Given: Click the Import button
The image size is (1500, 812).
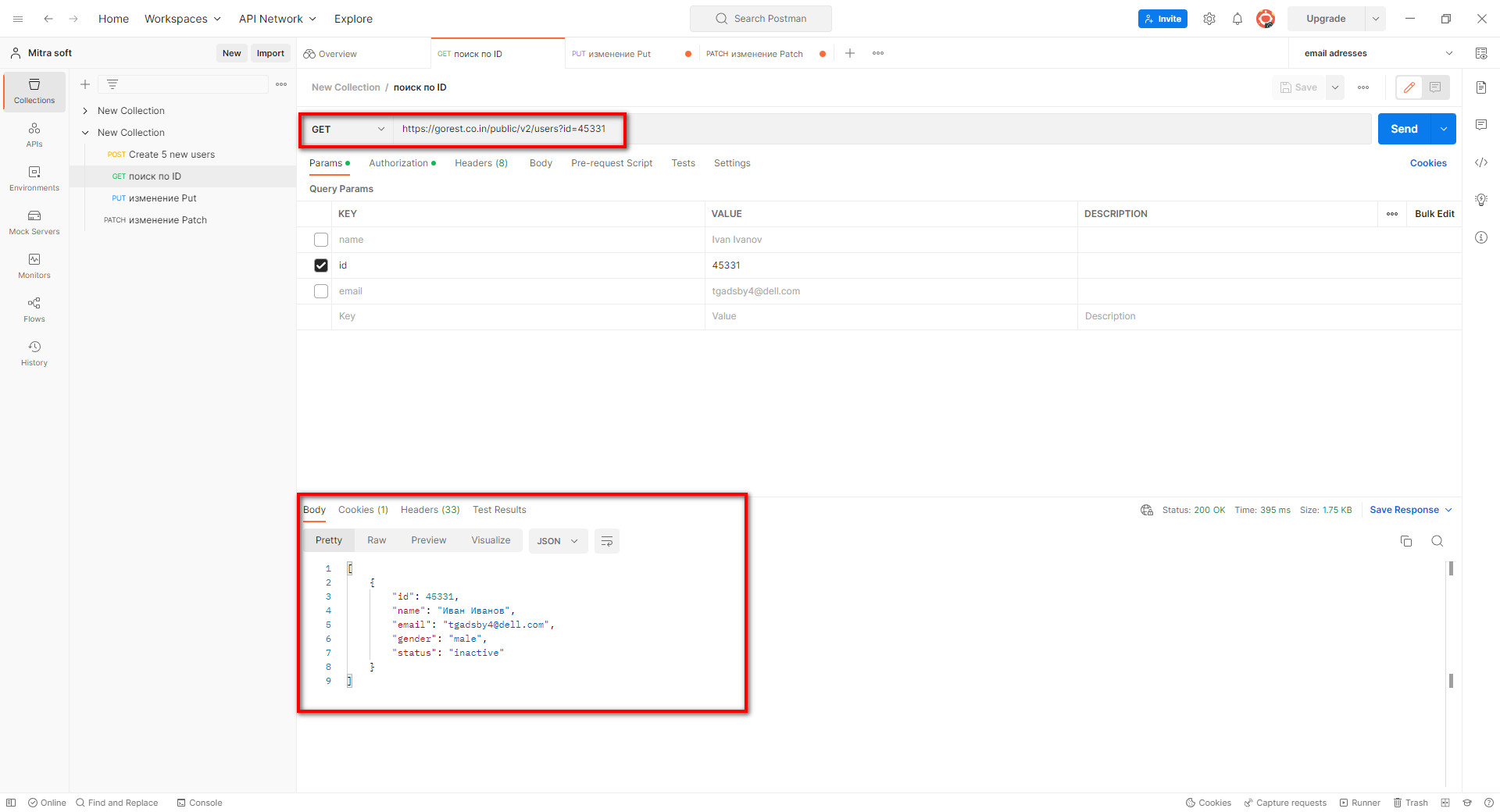Looking at the screenshot, I should pos(270,53).
